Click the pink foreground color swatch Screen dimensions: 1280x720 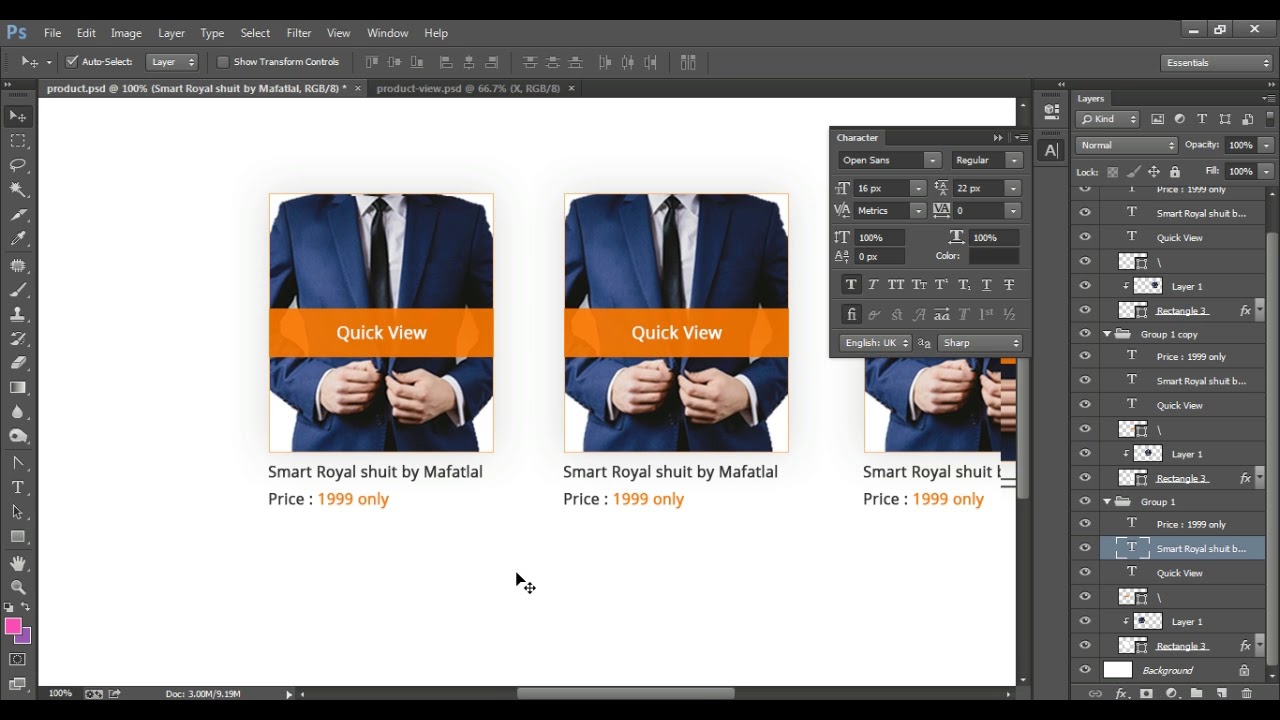[x=13, y=626]
